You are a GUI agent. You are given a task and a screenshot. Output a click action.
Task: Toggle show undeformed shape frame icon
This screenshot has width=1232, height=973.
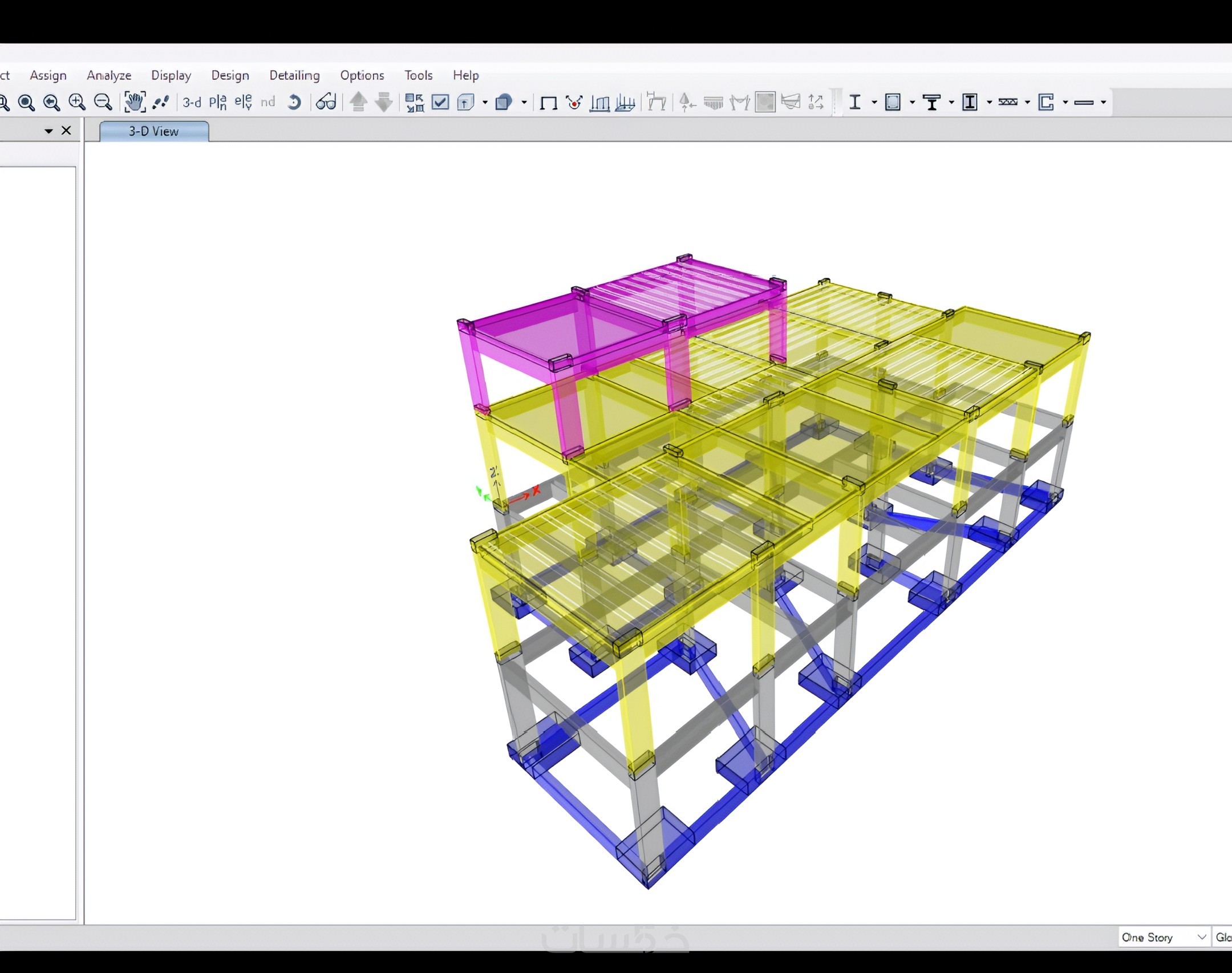click(x=548, y=103)
